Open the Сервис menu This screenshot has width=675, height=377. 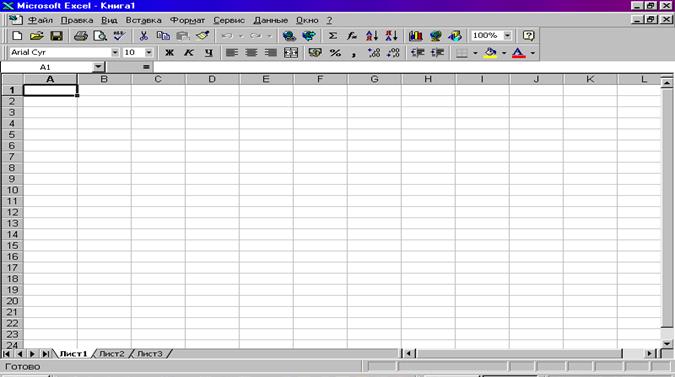229,20
